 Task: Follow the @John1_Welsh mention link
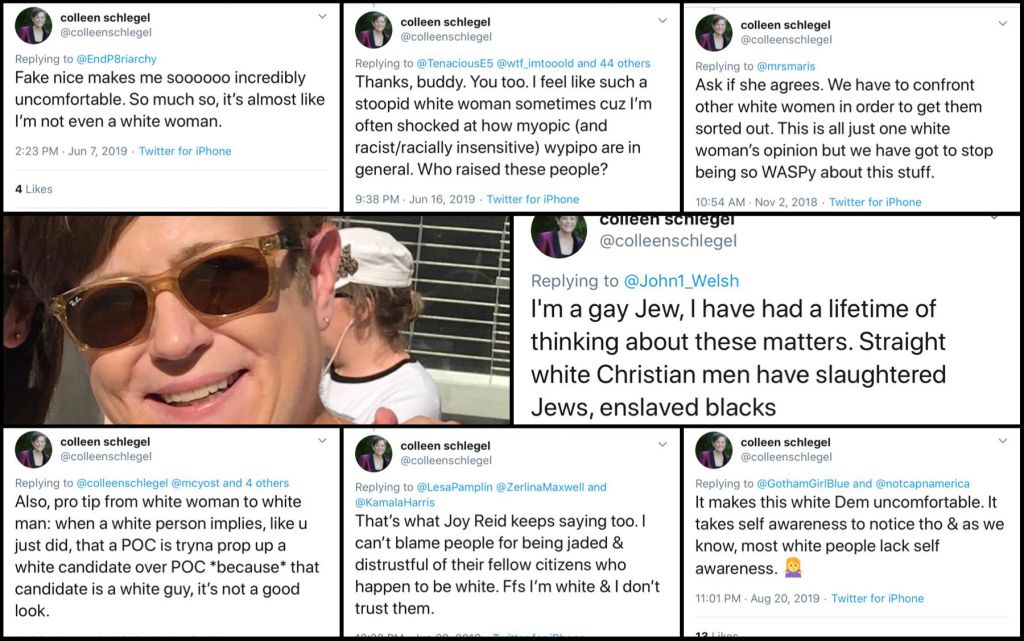682,281
